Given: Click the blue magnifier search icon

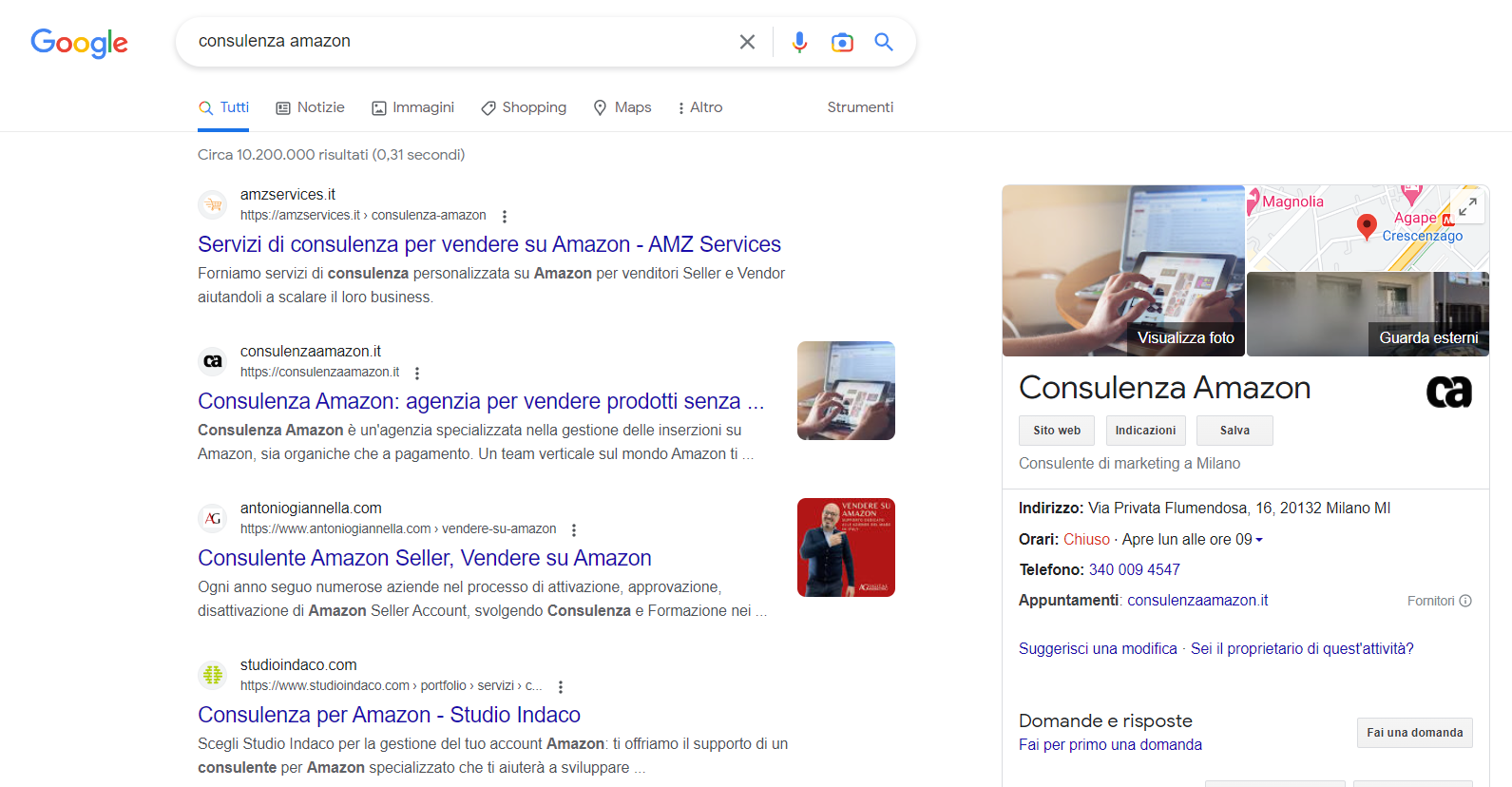Looking at the screenshot, I should click(x=884, y=42).
